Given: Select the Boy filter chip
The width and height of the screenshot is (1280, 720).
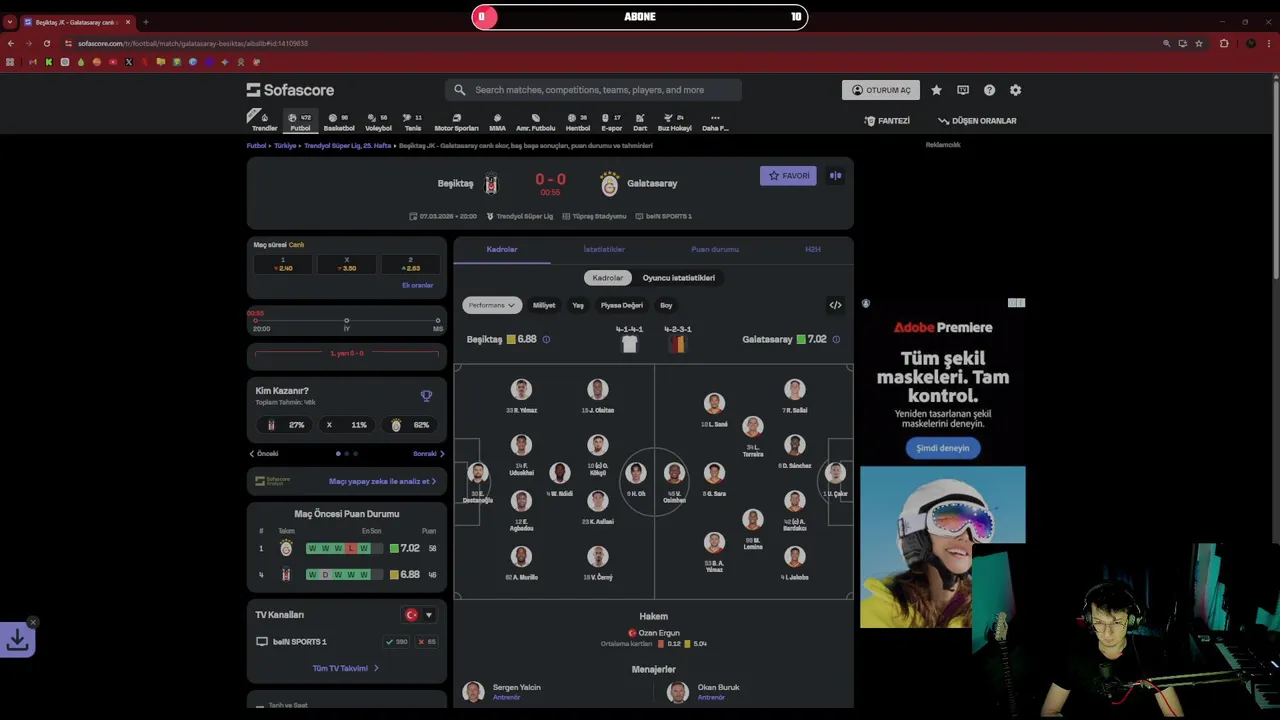Looking at the screenshot, I should click(666, 305).
